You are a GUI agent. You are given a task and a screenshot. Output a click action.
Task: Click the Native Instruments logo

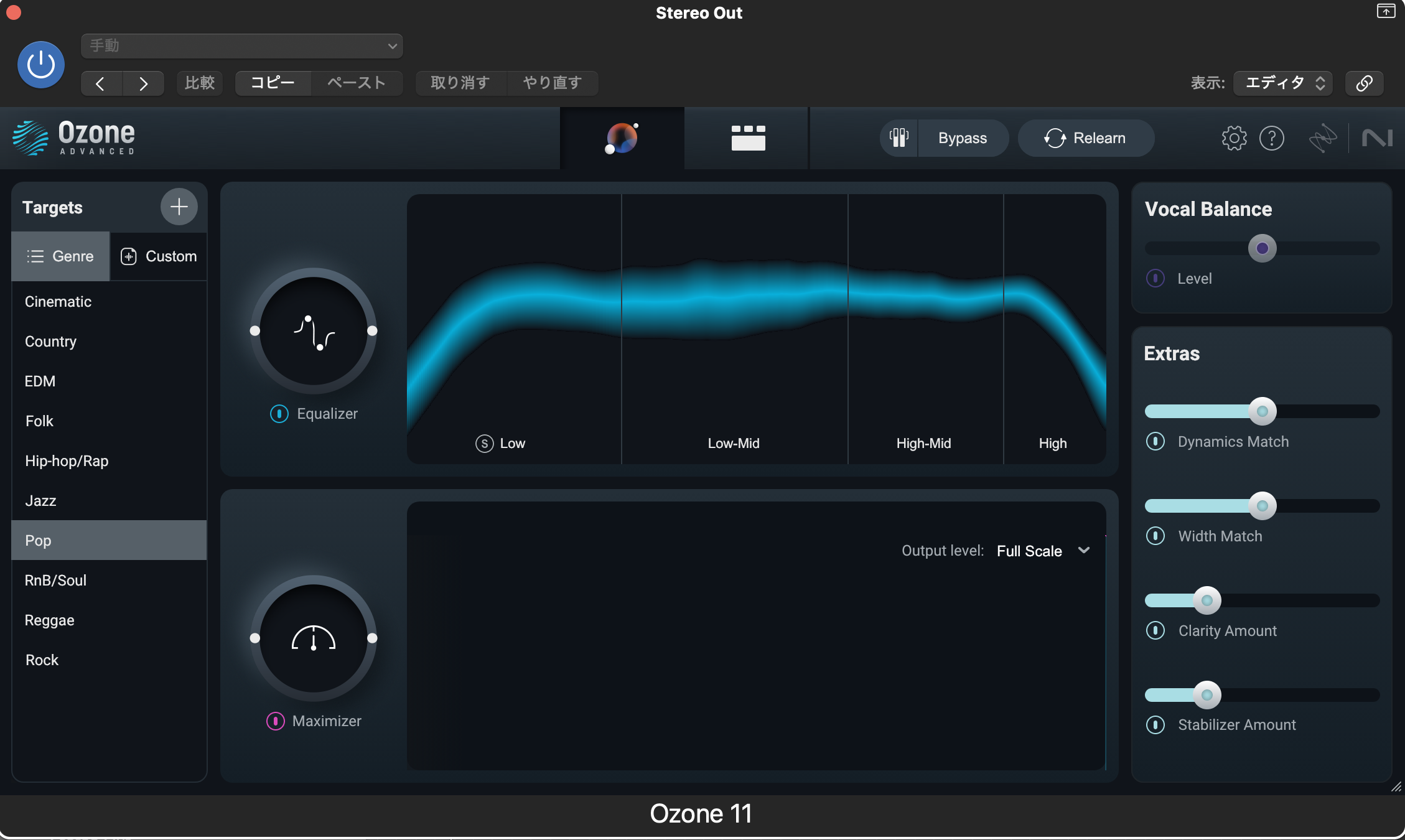click(x=1376, y=138)
